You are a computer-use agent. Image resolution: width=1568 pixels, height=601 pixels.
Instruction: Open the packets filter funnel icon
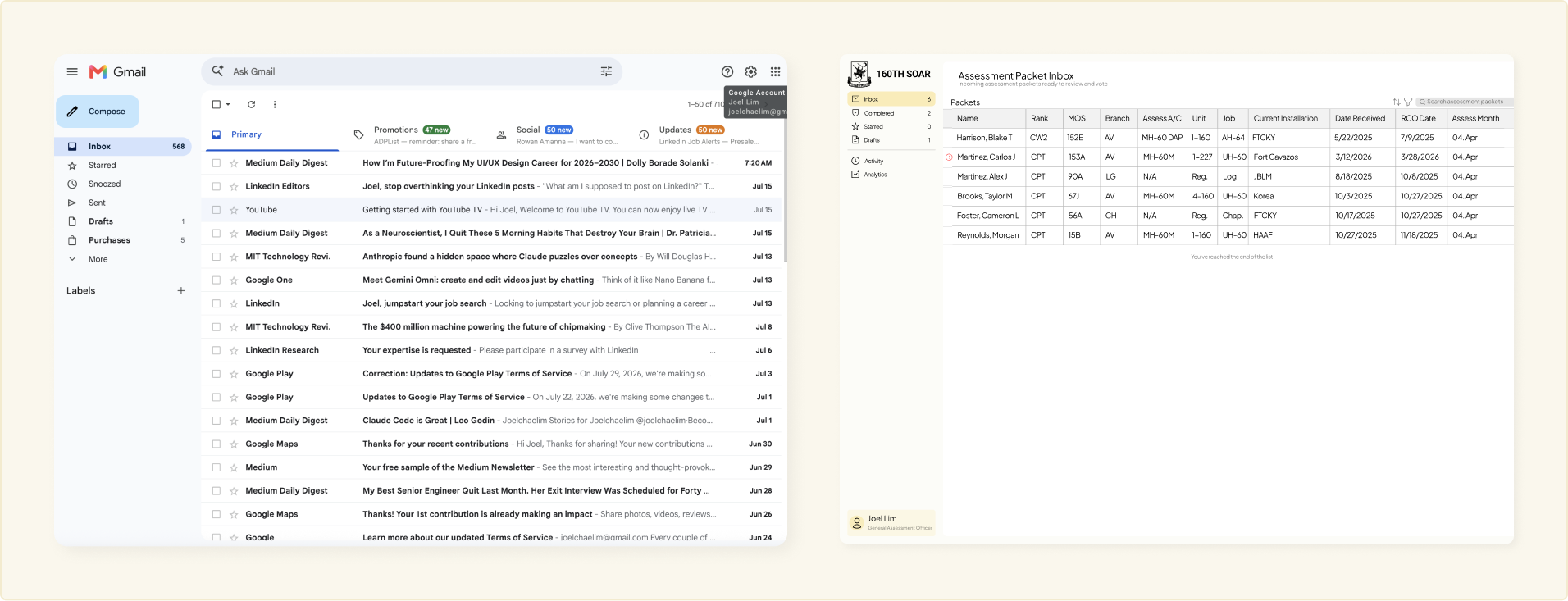[1408, 102]
